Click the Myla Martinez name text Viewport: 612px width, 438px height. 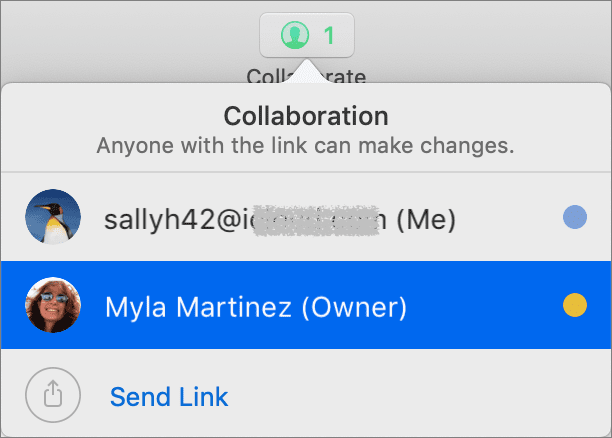pyautogui.click(x=198, y=307)
